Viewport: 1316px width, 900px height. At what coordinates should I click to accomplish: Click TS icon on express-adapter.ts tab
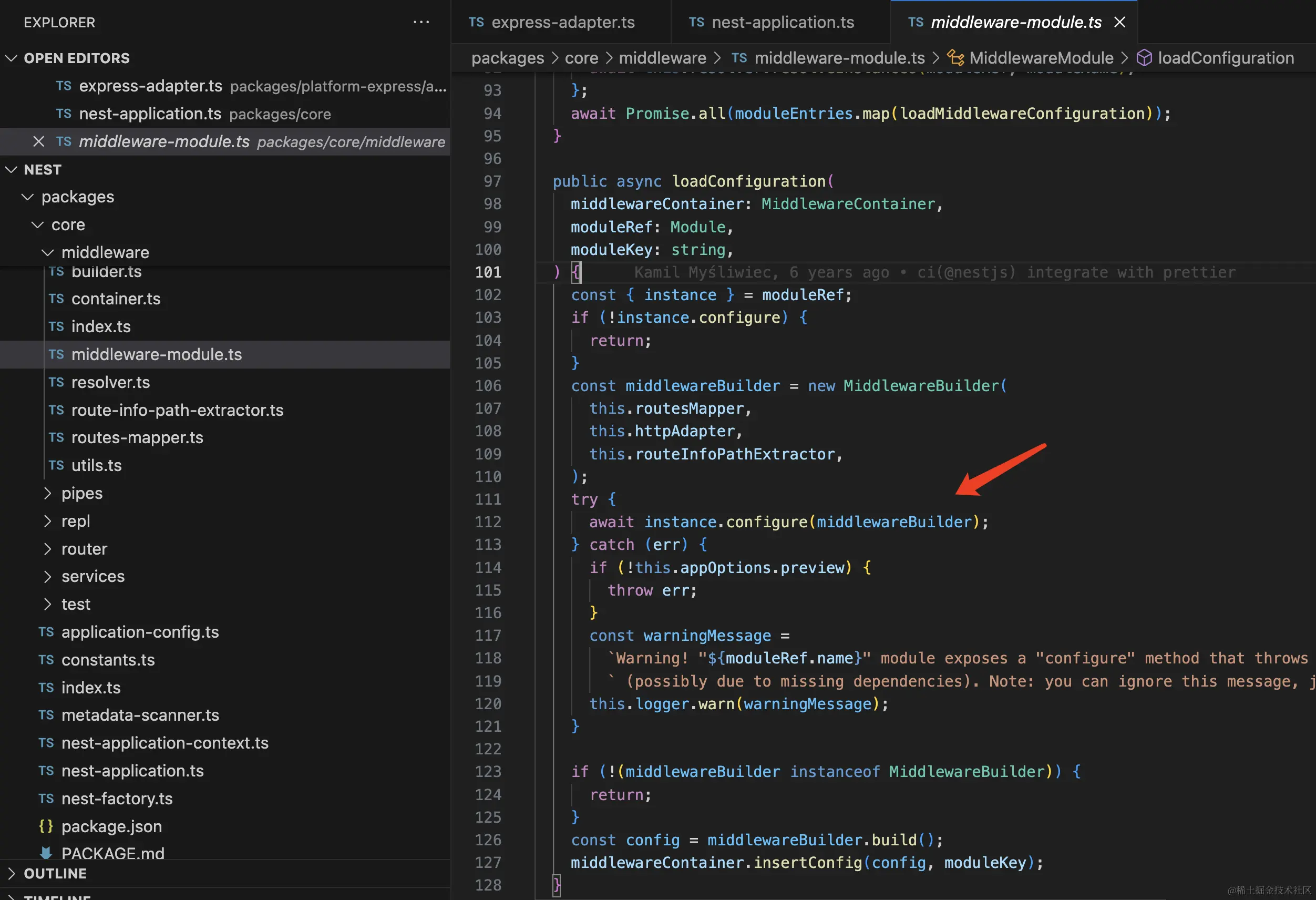point(476,22)
